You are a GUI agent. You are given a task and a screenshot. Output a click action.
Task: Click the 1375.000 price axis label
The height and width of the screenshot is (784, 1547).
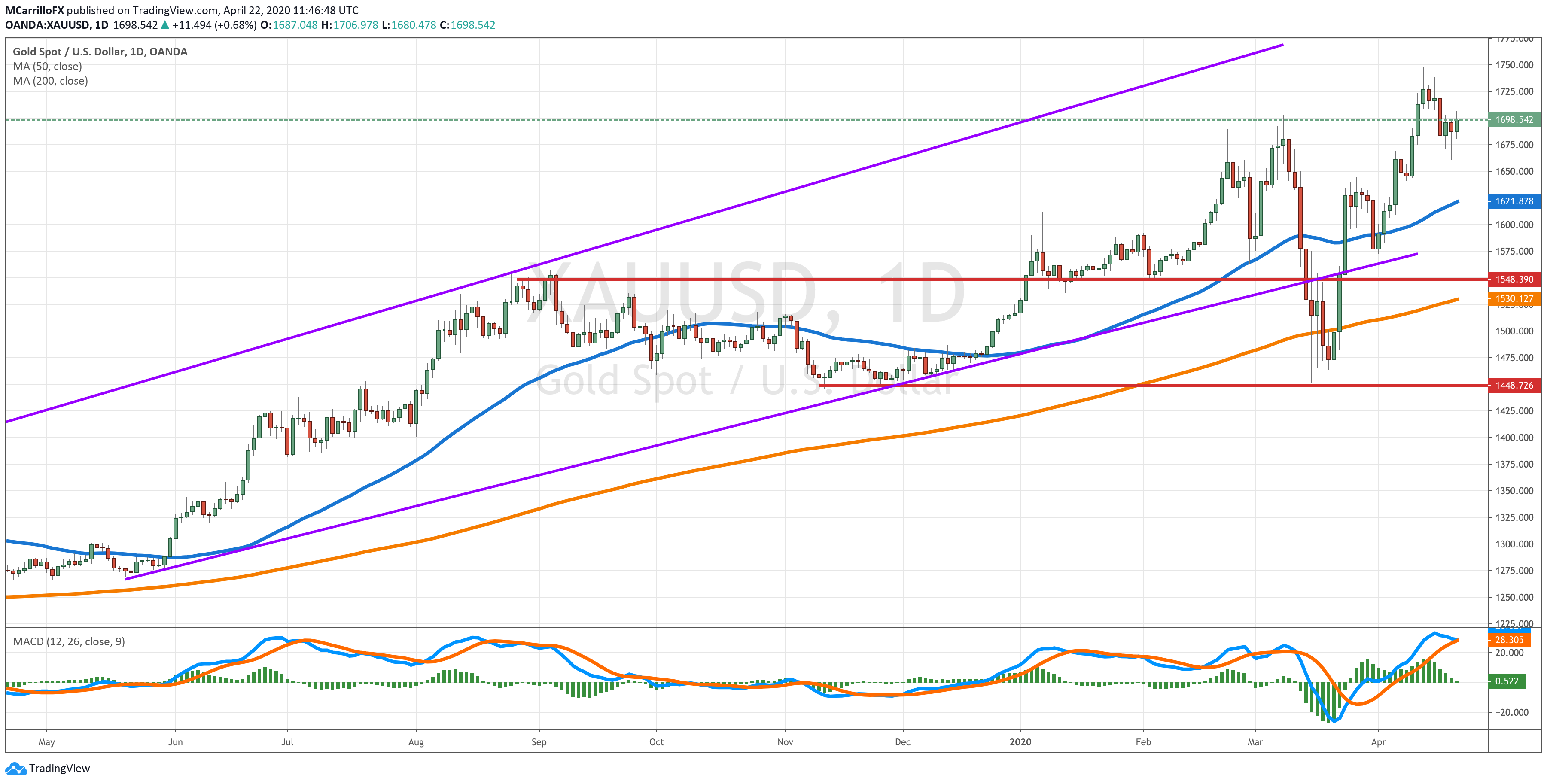(x=1514, y=464)
